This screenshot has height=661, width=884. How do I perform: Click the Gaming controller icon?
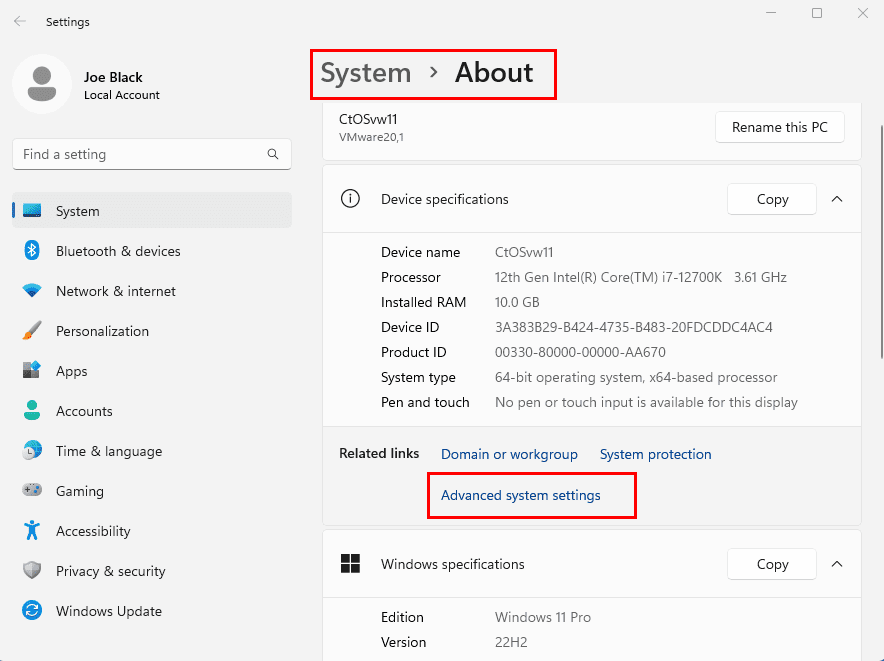[32, 490]
